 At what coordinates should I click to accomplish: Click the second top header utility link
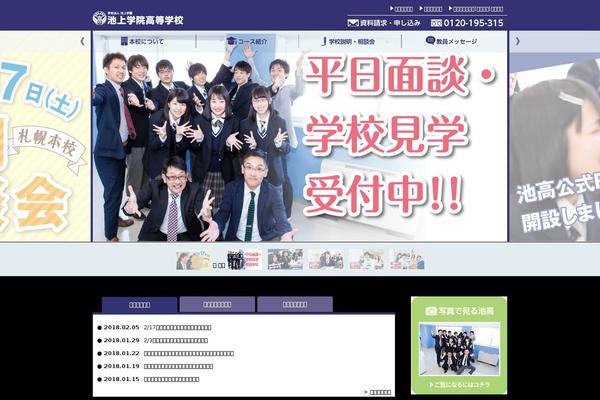(x=431, y=9)
